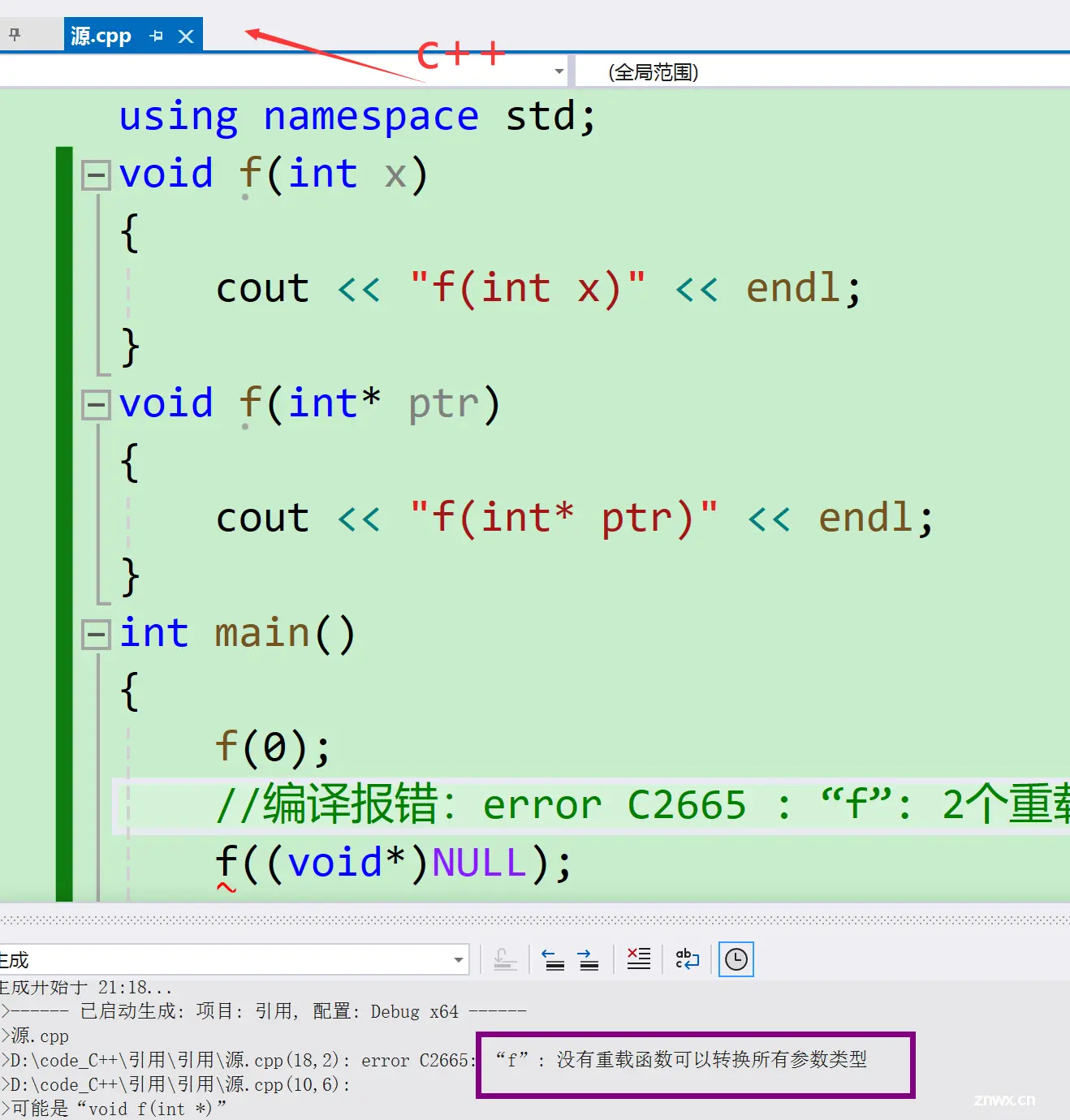This screenshot has height=1120, width=1070.
Task: Click the go-to-message output toolbar icon
Action: tap(505, 959)
